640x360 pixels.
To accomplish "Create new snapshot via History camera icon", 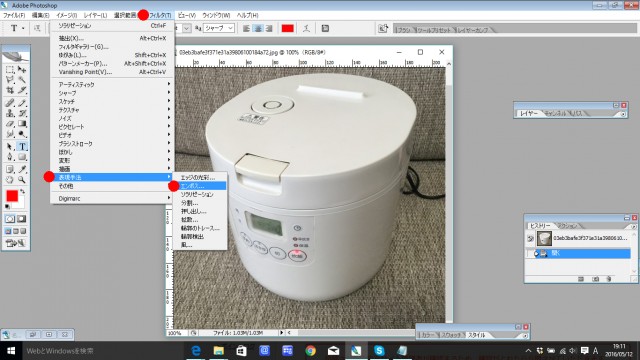I will pos(596,279).
